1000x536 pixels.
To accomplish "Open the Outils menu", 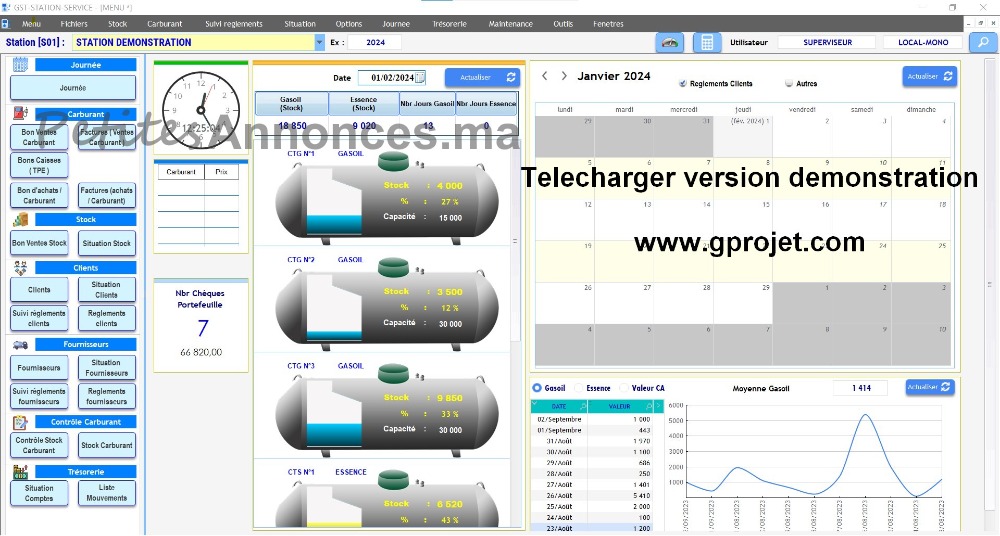I will coord(563,24).
